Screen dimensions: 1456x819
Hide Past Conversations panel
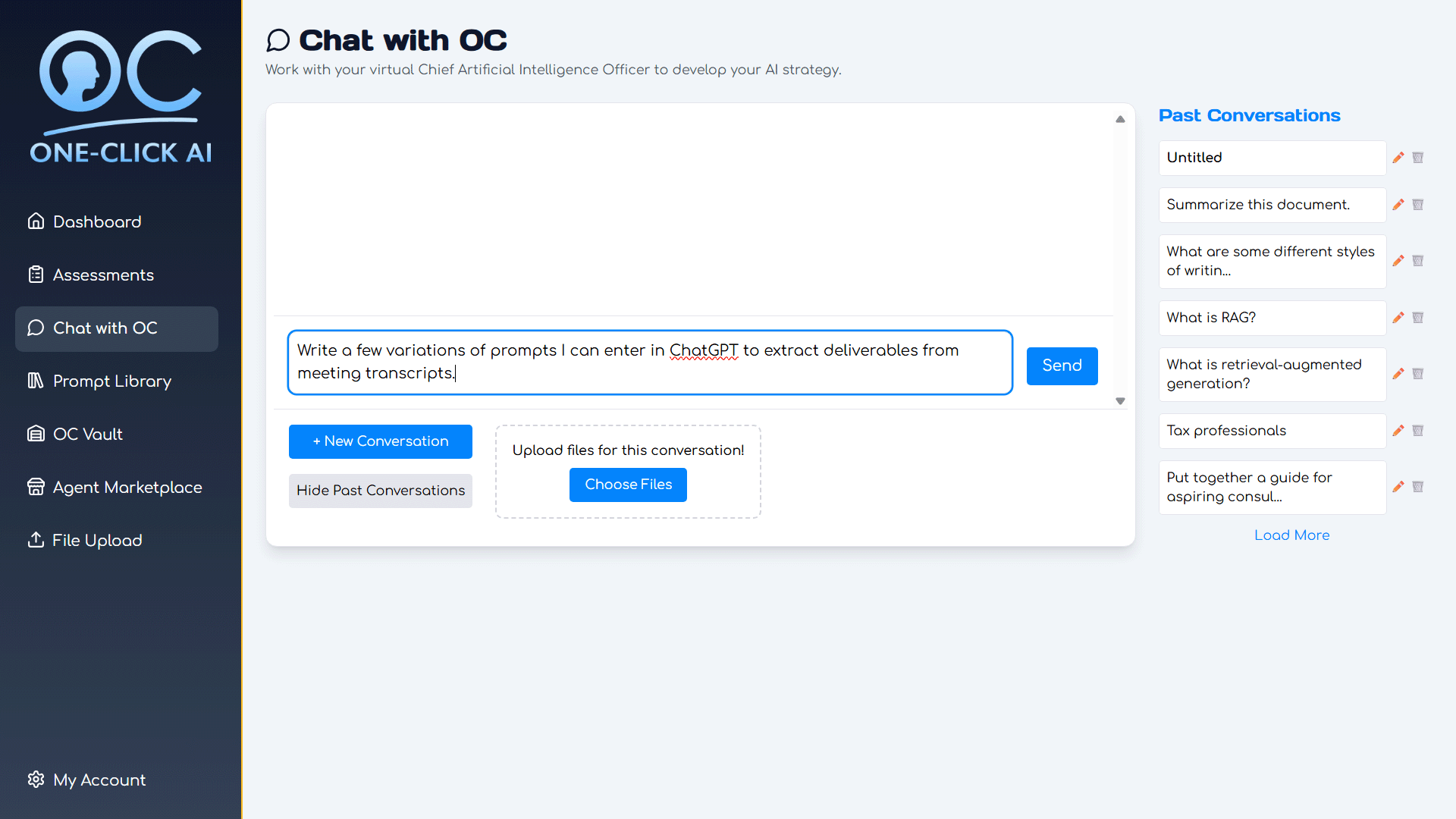[381, 491]
